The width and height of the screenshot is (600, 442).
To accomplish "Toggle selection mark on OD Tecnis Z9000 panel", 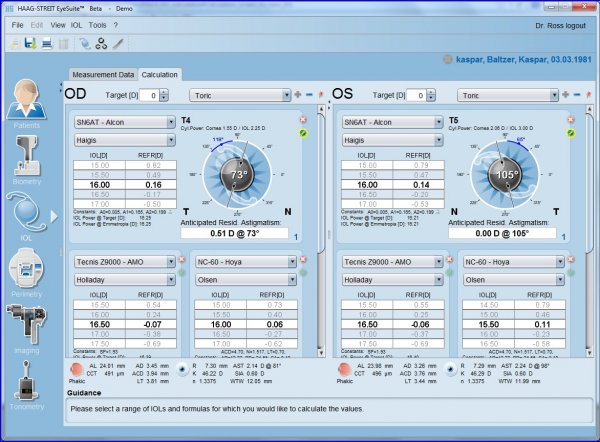I will coord(182,273).
